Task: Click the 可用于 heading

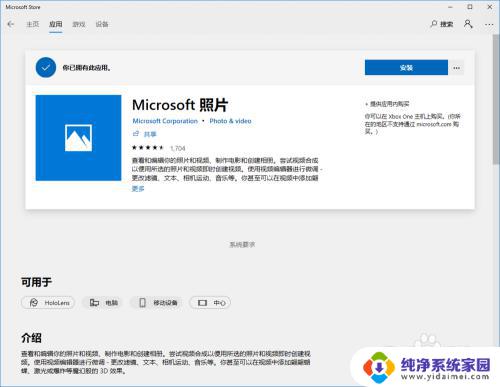Action: point(37,282)
